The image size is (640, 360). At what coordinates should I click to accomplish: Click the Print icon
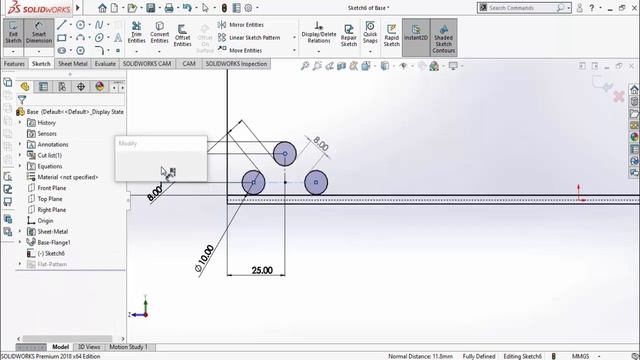[169, 8]
